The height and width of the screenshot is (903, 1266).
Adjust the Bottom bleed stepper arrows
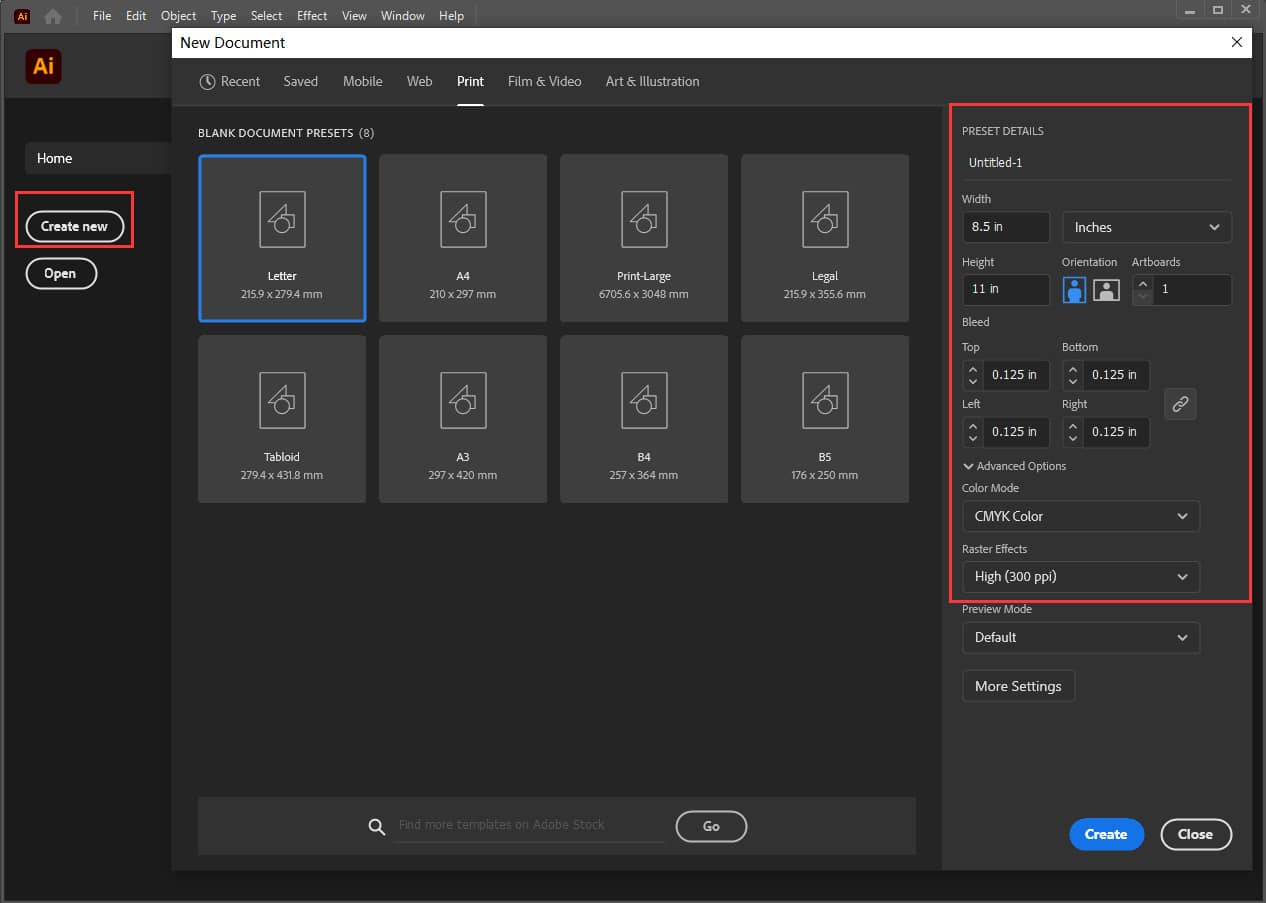coord(1072,375)
